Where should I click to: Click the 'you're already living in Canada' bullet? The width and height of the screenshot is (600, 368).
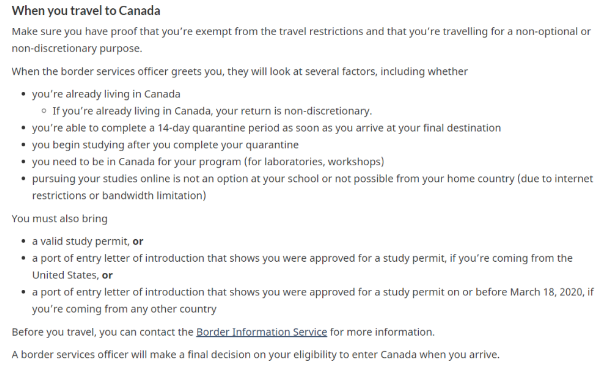tap(106, 94)
